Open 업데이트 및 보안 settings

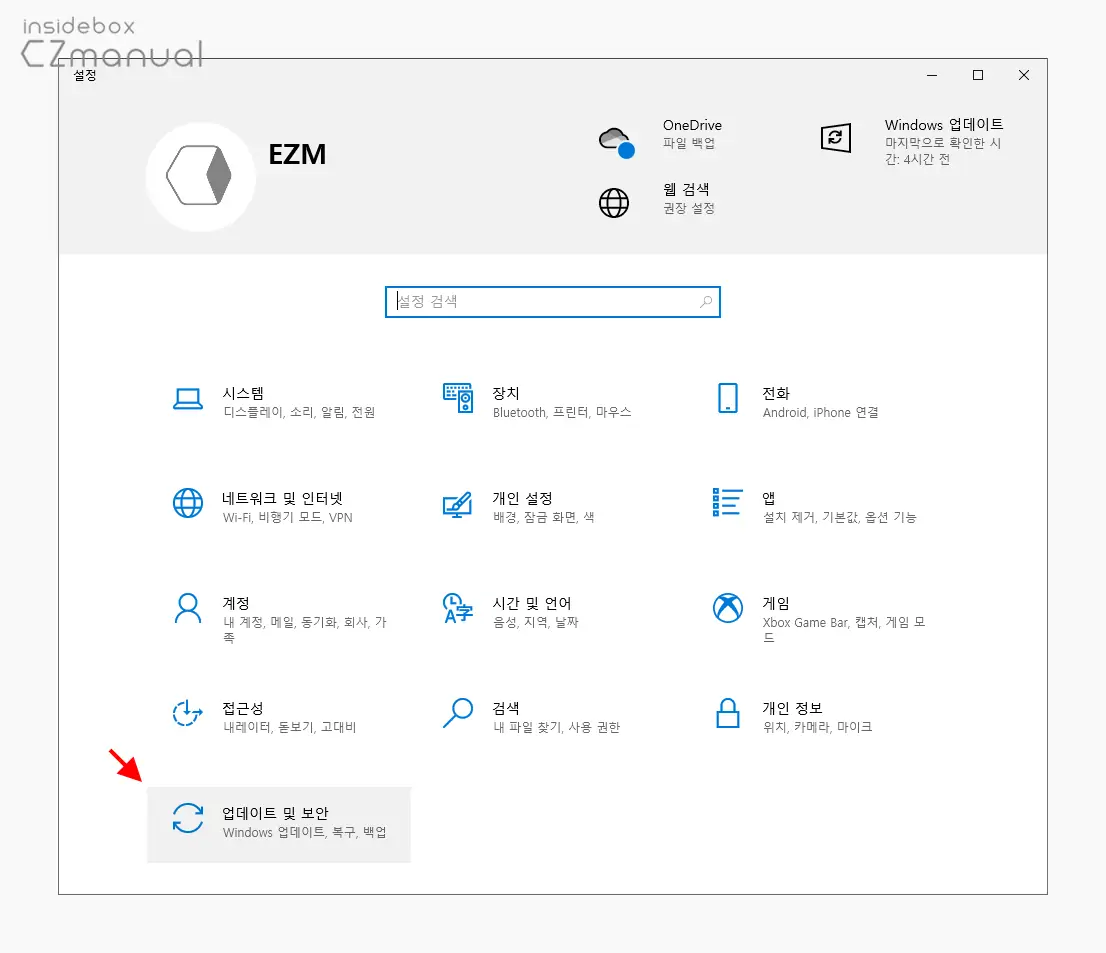coord(278,823)
